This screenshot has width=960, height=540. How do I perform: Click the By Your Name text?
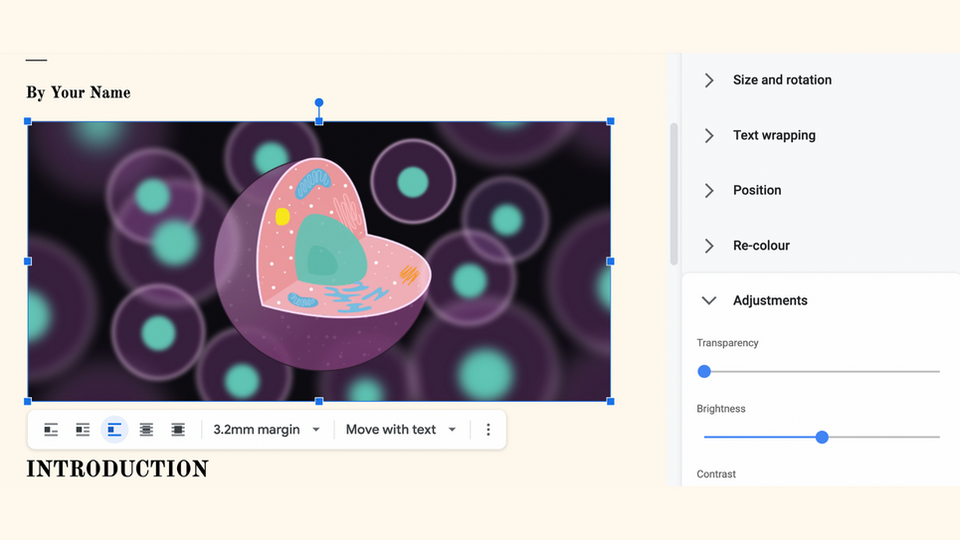click(x=78, y=92)
